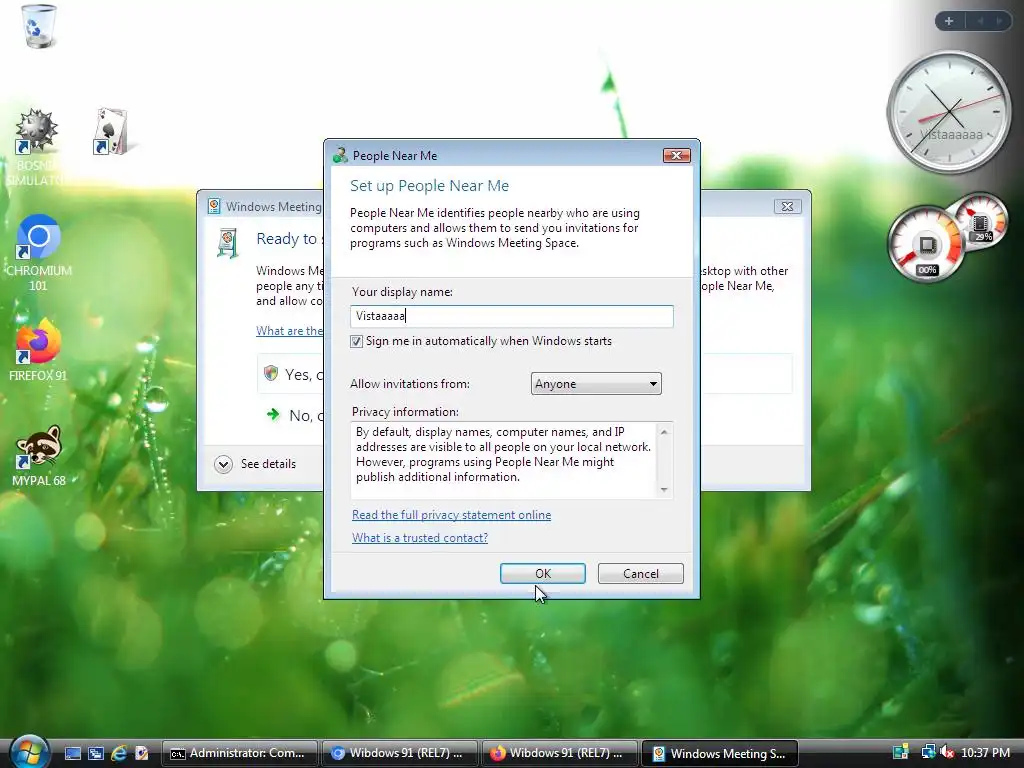The image size is (1024, 768).
Task: Click privacy information scroll down arrow
Action: click(664, 490)
